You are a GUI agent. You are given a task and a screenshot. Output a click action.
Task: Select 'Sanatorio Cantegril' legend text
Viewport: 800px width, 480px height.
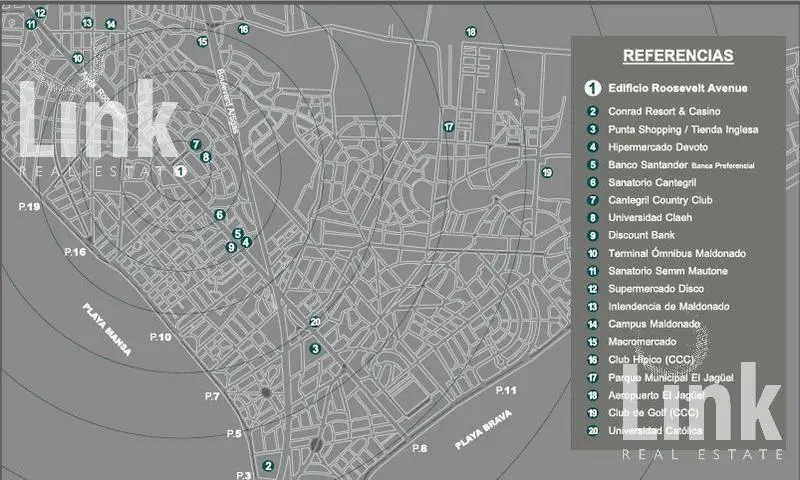(652, 182)
